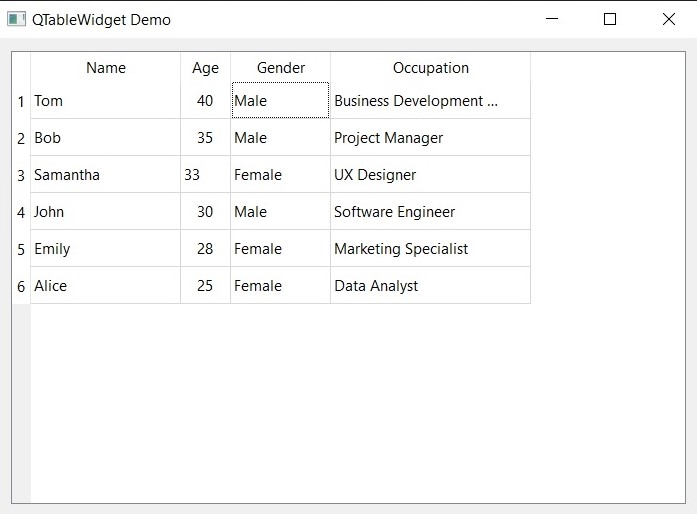
Task: Select the John name cell
Action: (105, 211)
